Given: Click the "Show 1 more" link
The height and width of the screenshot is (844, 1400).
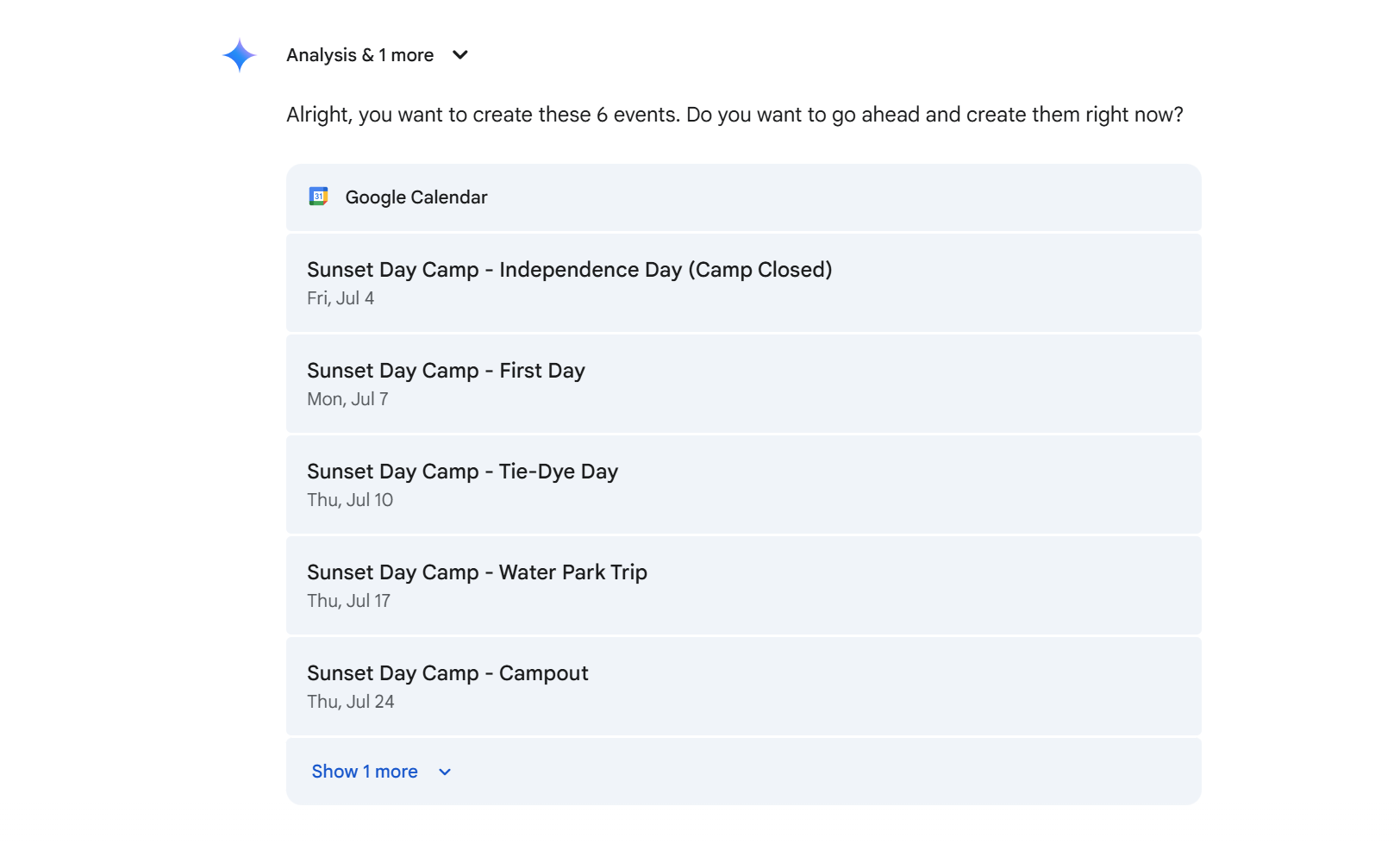Looking at the screenshot, I should [x=365, y=772].
